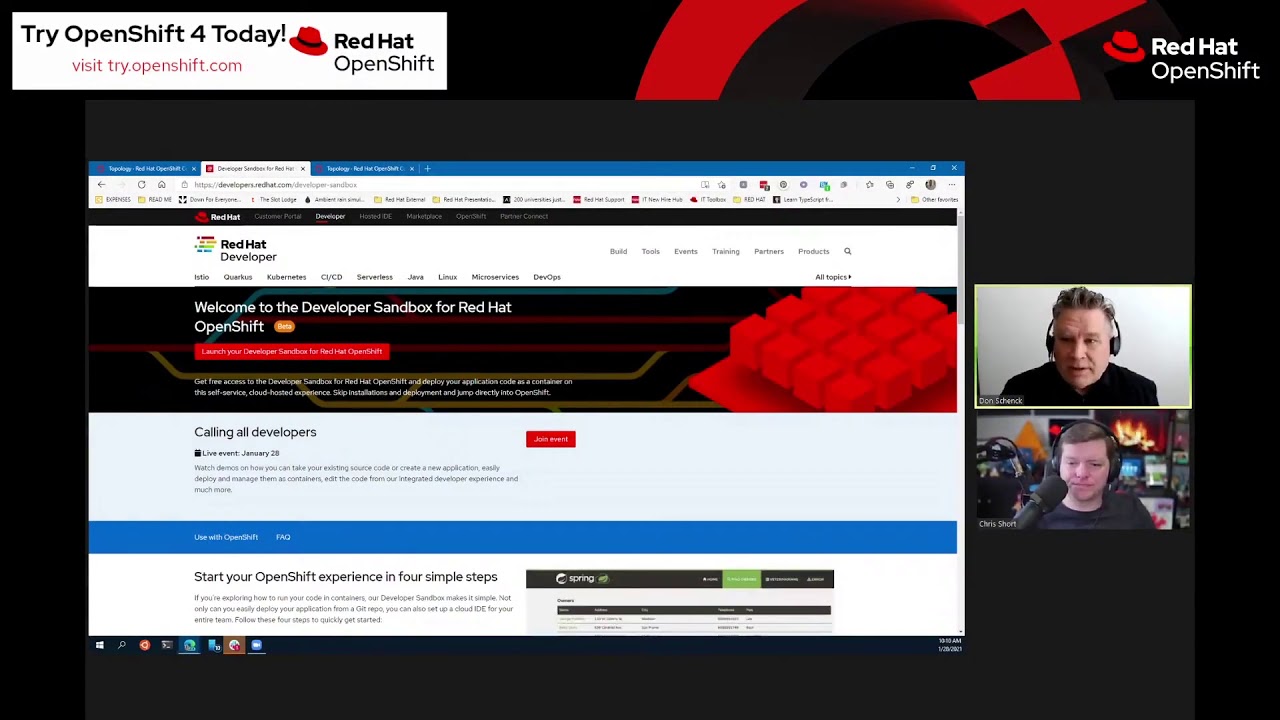
Task: Reload the page with the refresh icon
Action: [x=141, y=185]
